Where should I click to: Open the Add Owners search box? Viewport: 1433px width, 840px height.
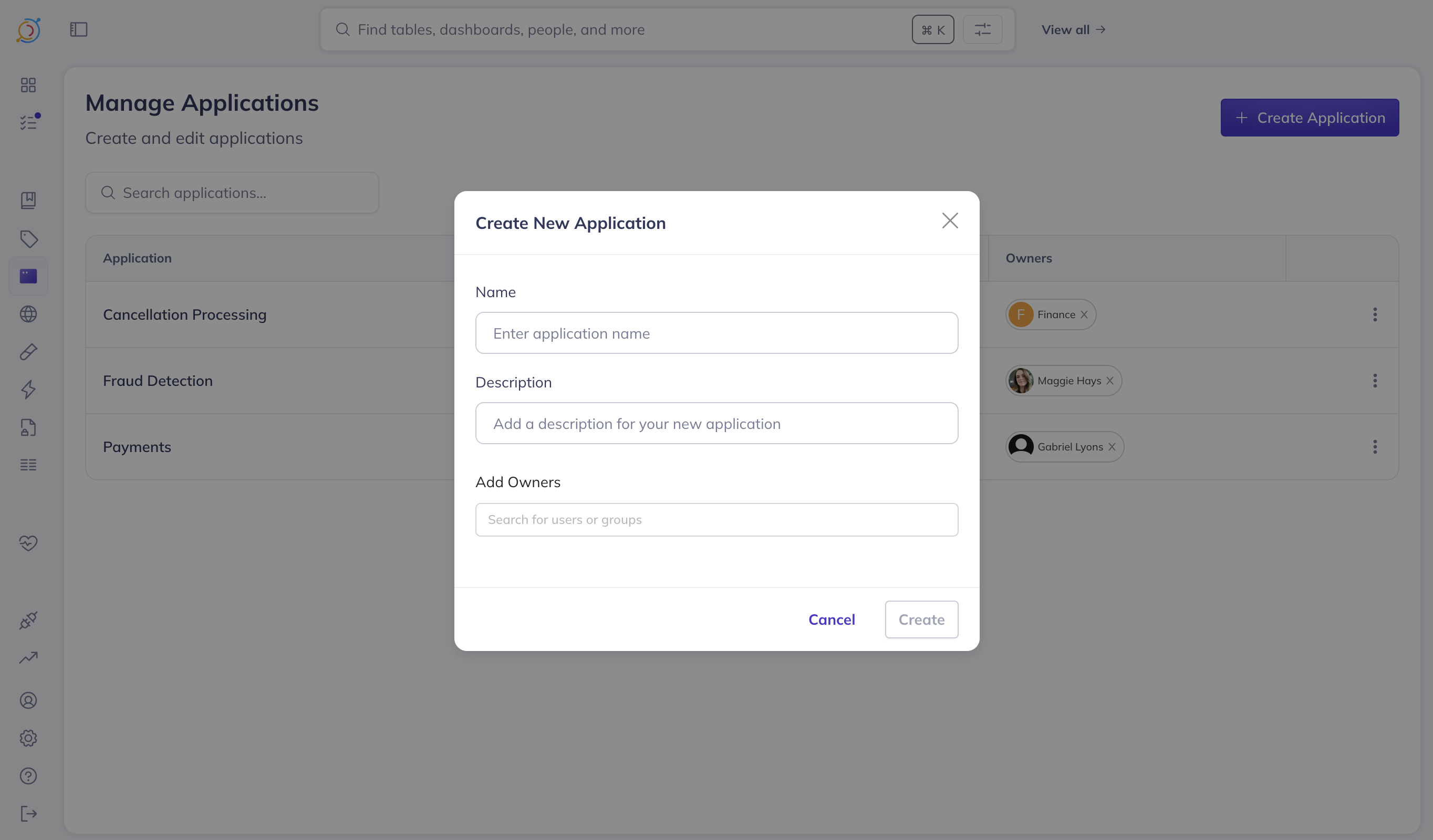click(x=716, y=519)
